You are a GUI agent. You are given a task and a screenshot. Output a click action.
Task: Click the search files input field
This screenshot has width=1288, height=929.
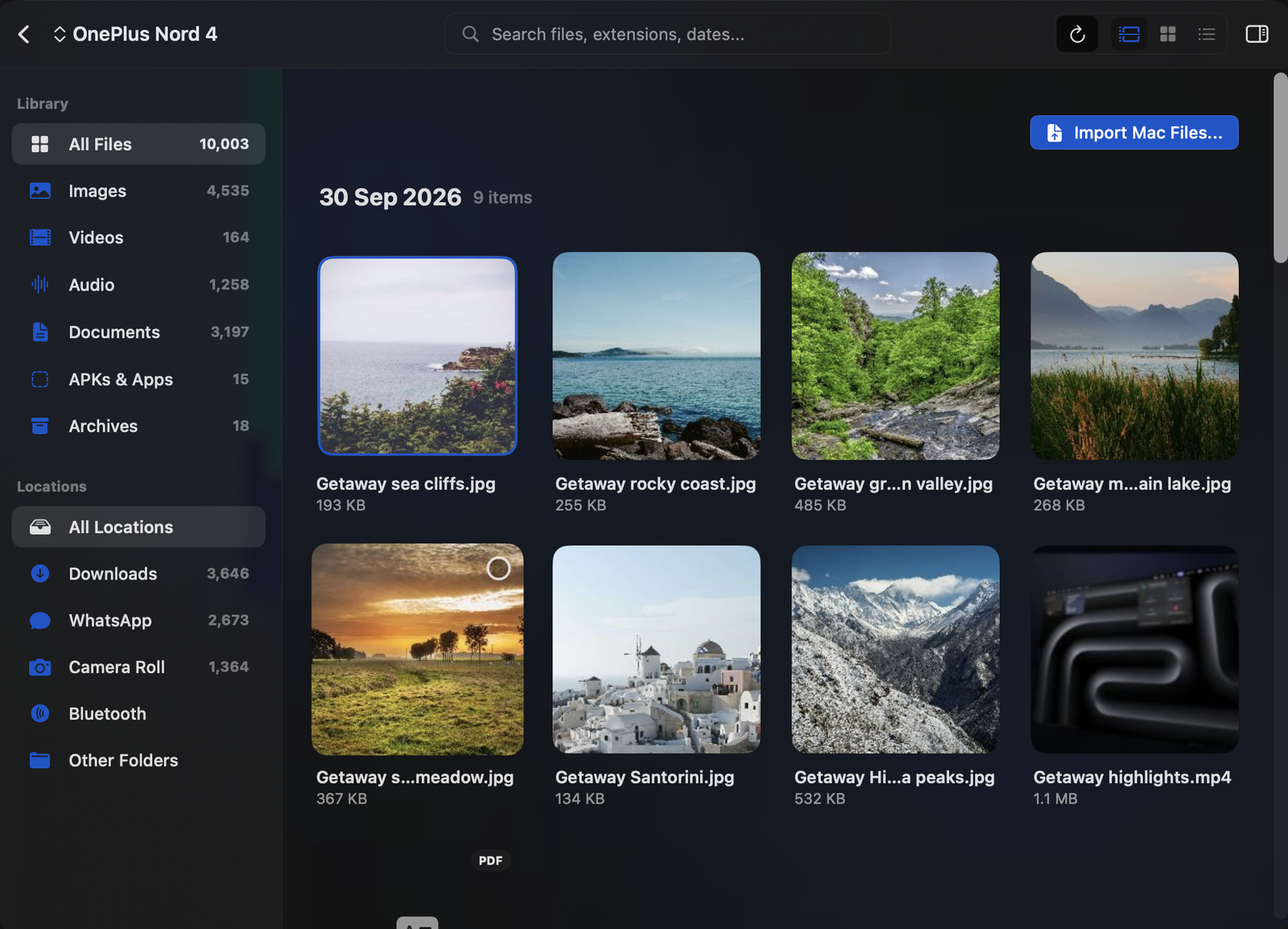pyautogui.click(x=667, y=34)
